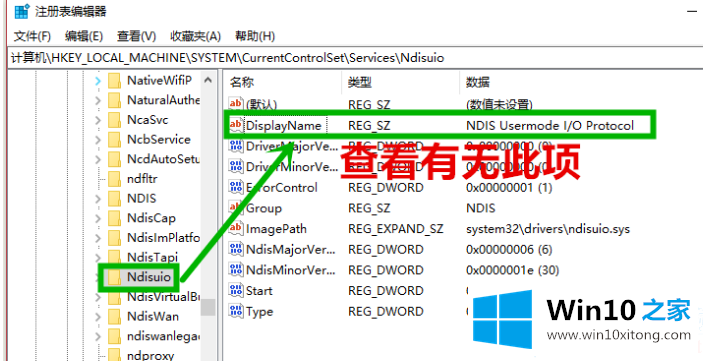Select the NdisCap folder icon
The height and width of the screenshot is (361, 703).
pyautogui.click(x=115, y=218)
